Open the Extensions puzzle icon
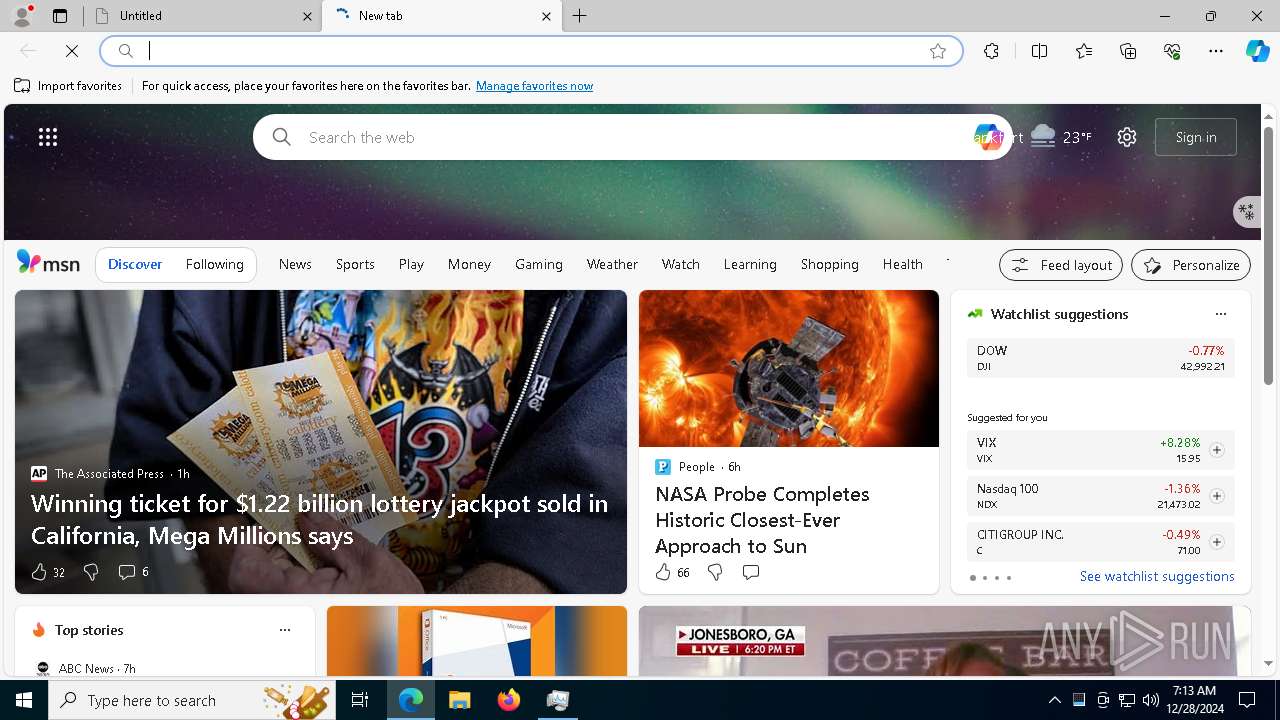This screenshot has height=720, width=1280. (x=991, y=51)
